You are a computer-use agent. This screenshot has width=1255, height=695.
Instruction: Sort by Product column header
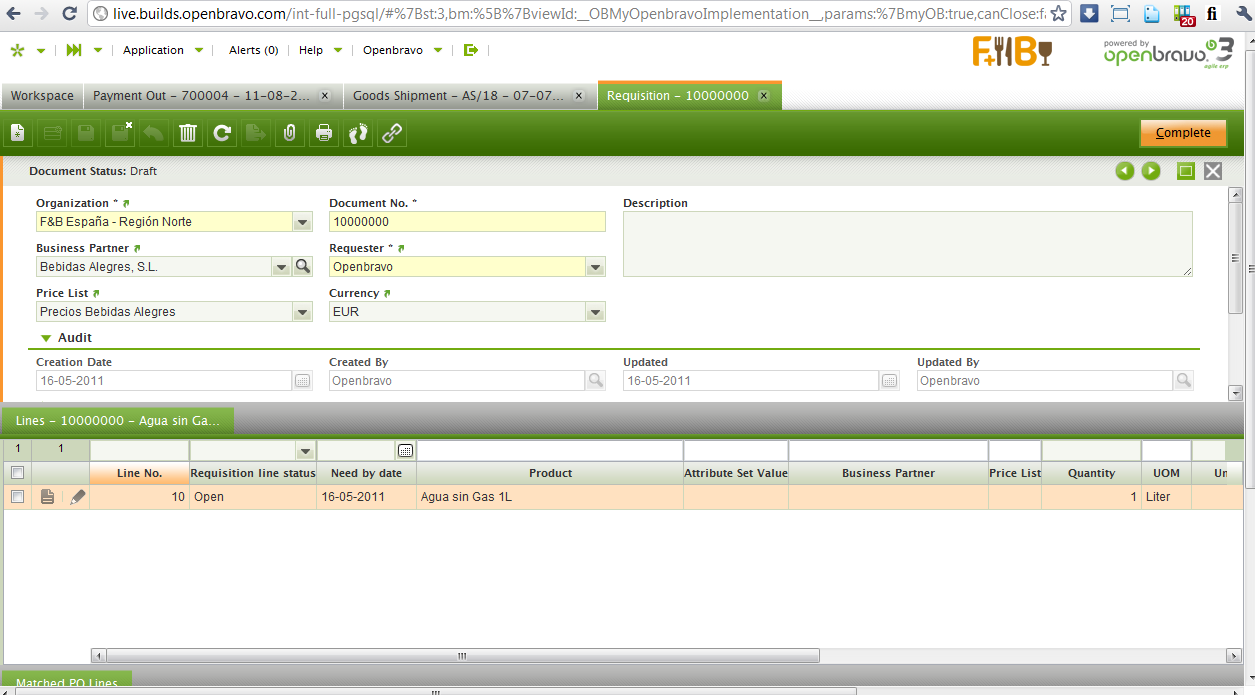click(550, 473)
